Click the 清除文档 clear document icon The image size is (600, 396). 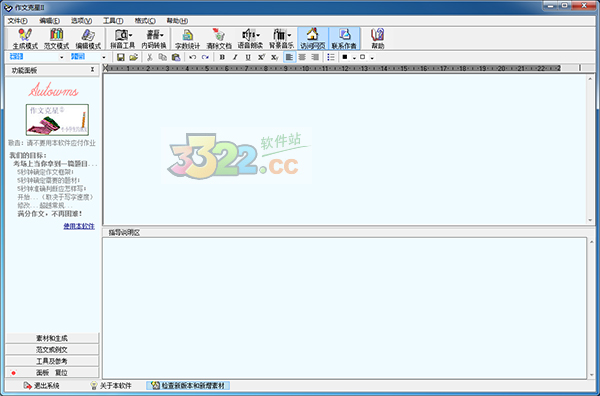[219, 38]
